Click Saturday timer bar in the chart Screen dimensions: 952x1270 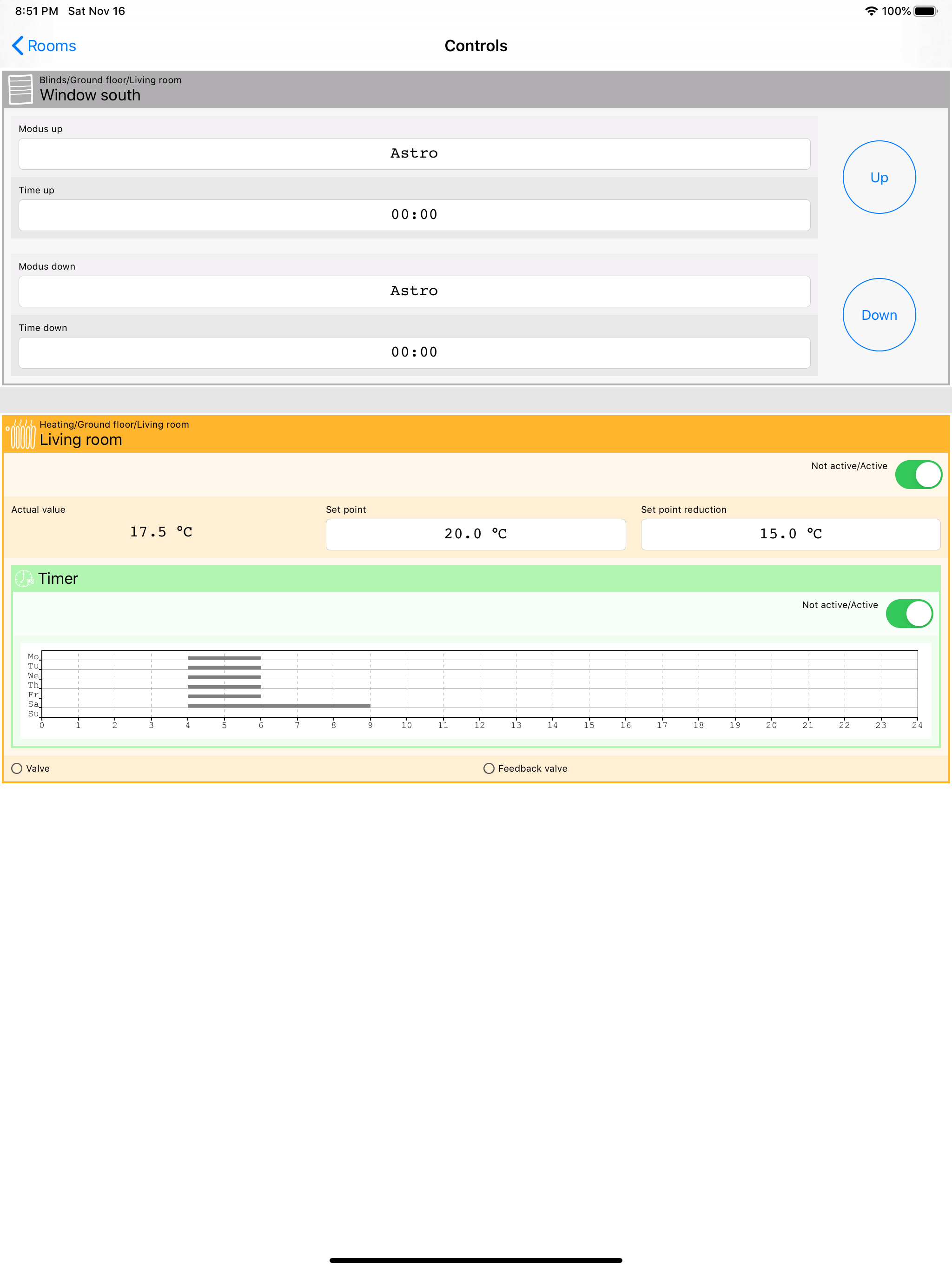(x=279, y=705)
